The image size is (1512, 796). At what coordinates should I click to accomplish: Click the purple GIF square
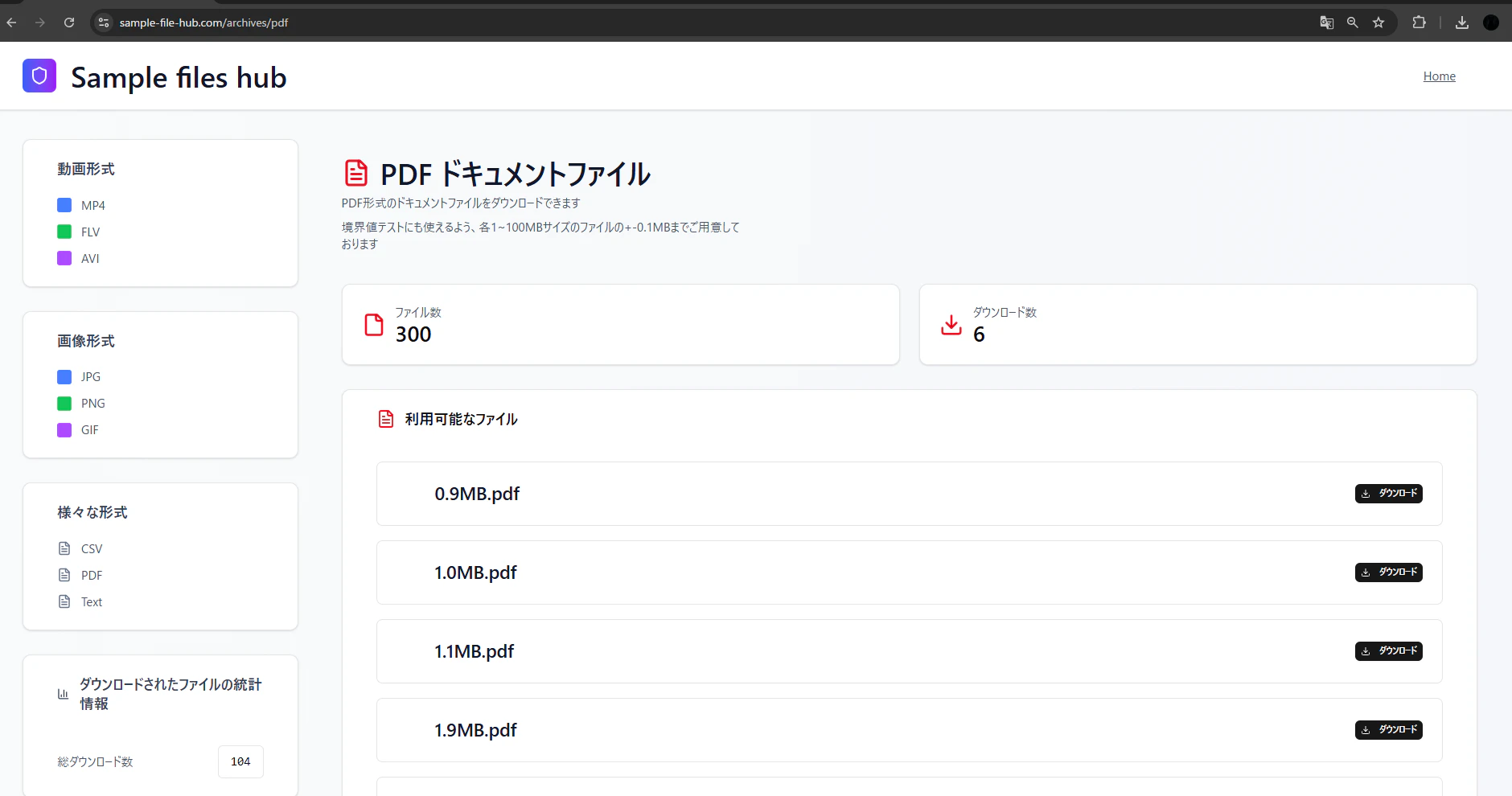click(64, 430)
